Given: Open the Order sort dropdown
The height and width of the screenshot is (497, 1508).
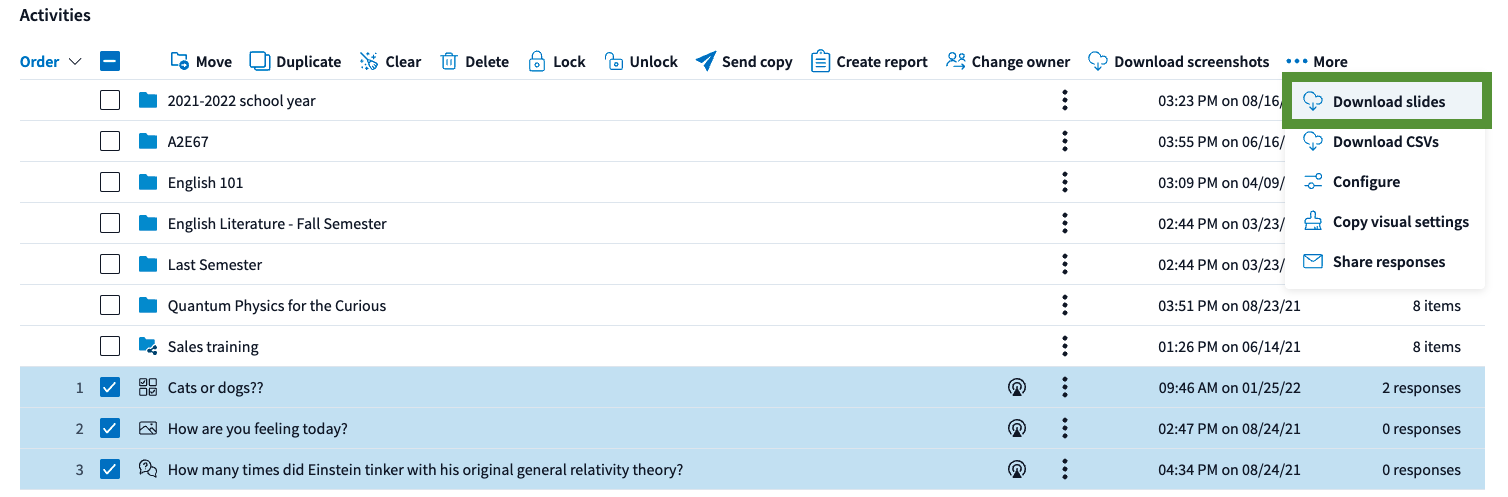Looking at the screenshot, I should point(50,62).
